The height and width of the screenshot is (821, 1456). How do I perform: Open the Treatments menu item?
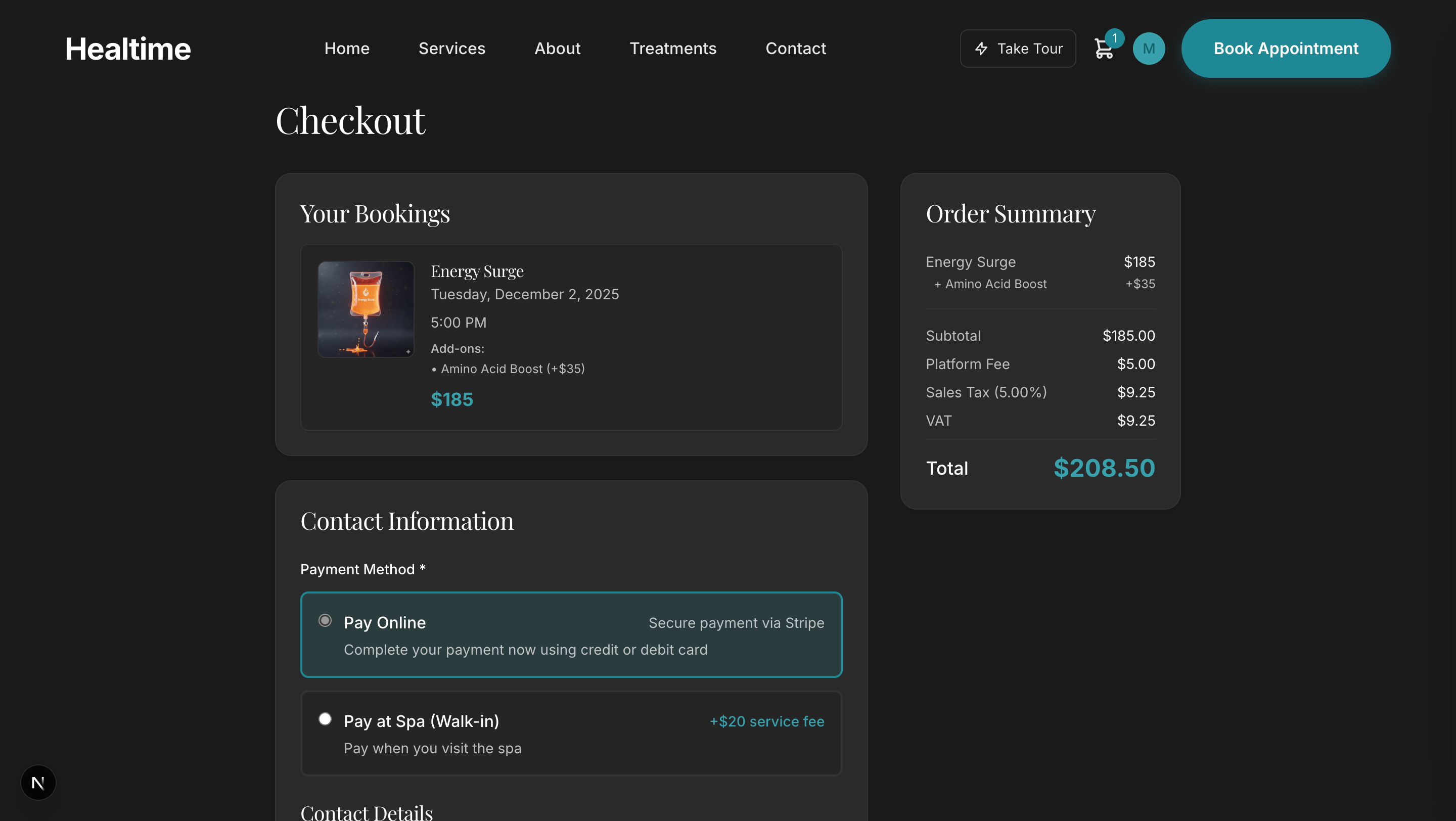pos(673,49)
